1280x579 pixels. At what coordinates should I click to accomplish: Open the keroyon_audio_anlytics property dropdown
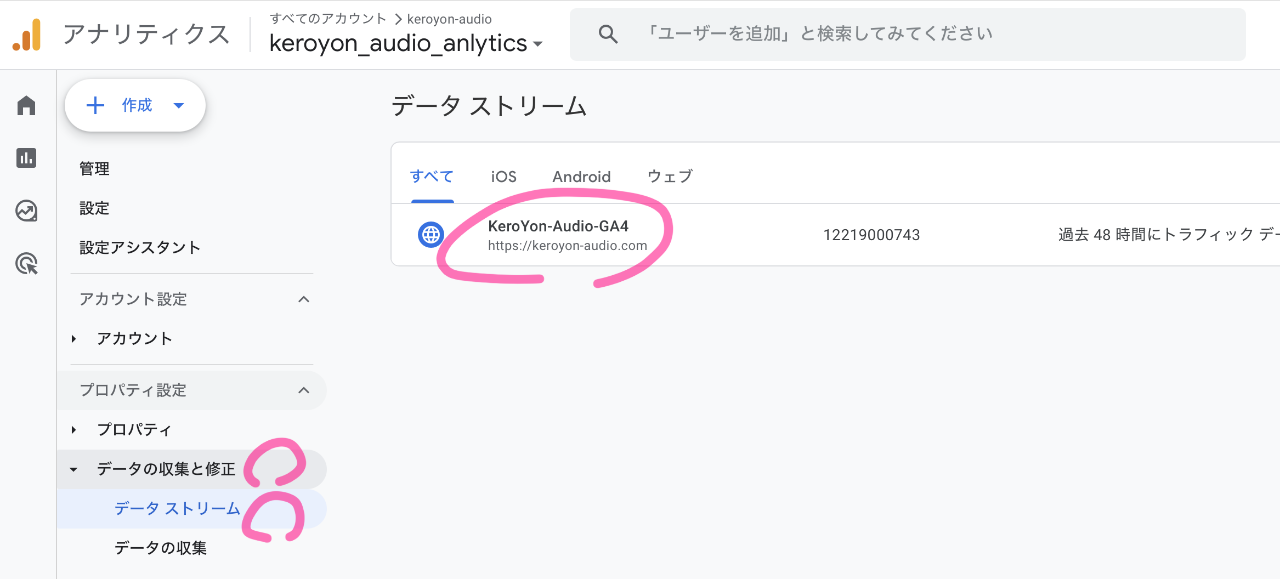[538, 44]
